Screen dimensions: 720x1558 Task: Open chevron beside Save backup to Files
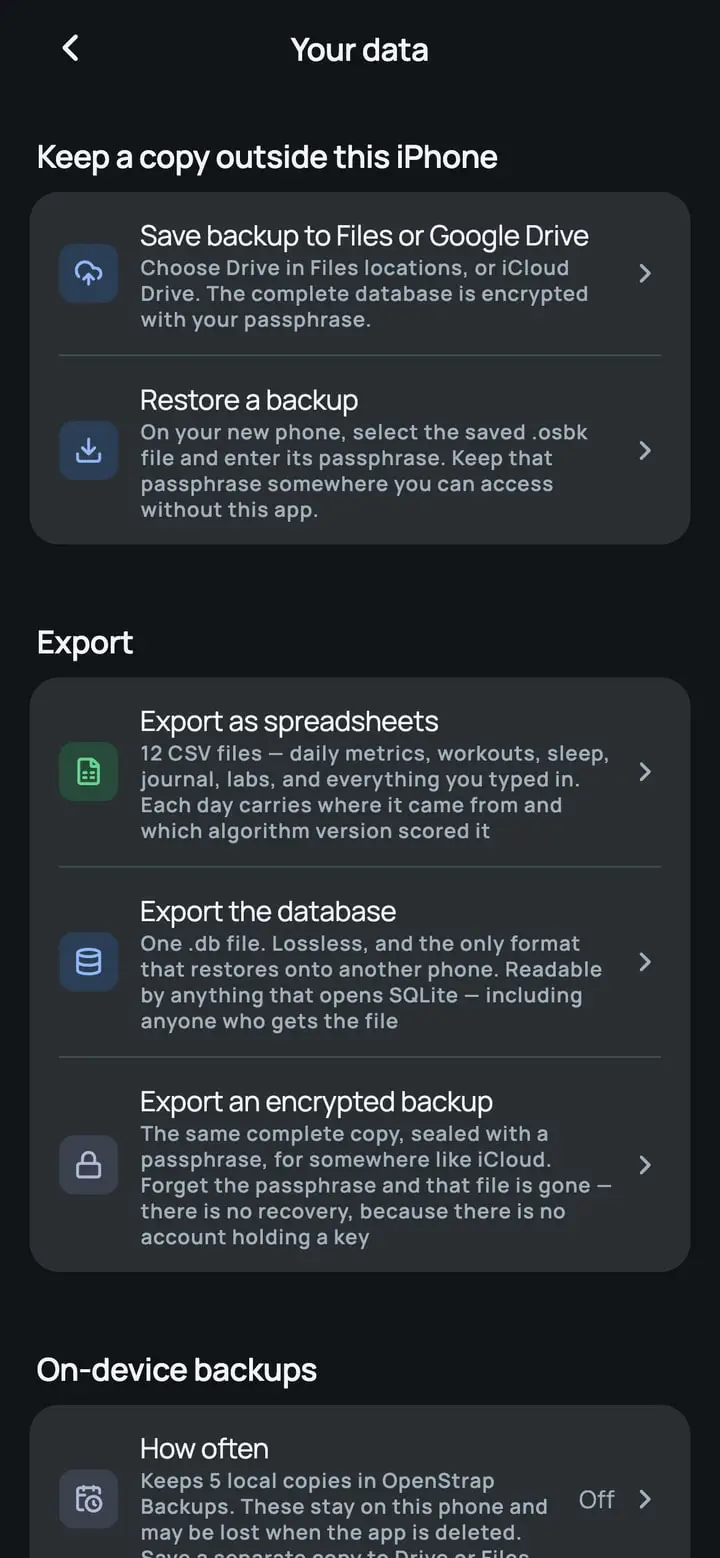(645, 273)
